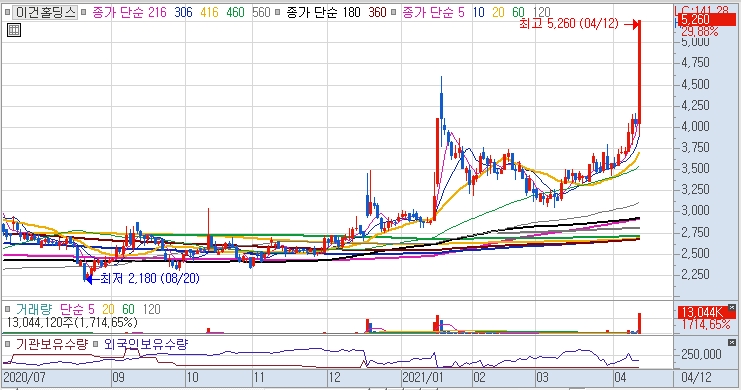Image resolution: width=741 pixels, height=390 pixels.
Task: Click the 4,000 price axis label
Action: tap(695, 126)
